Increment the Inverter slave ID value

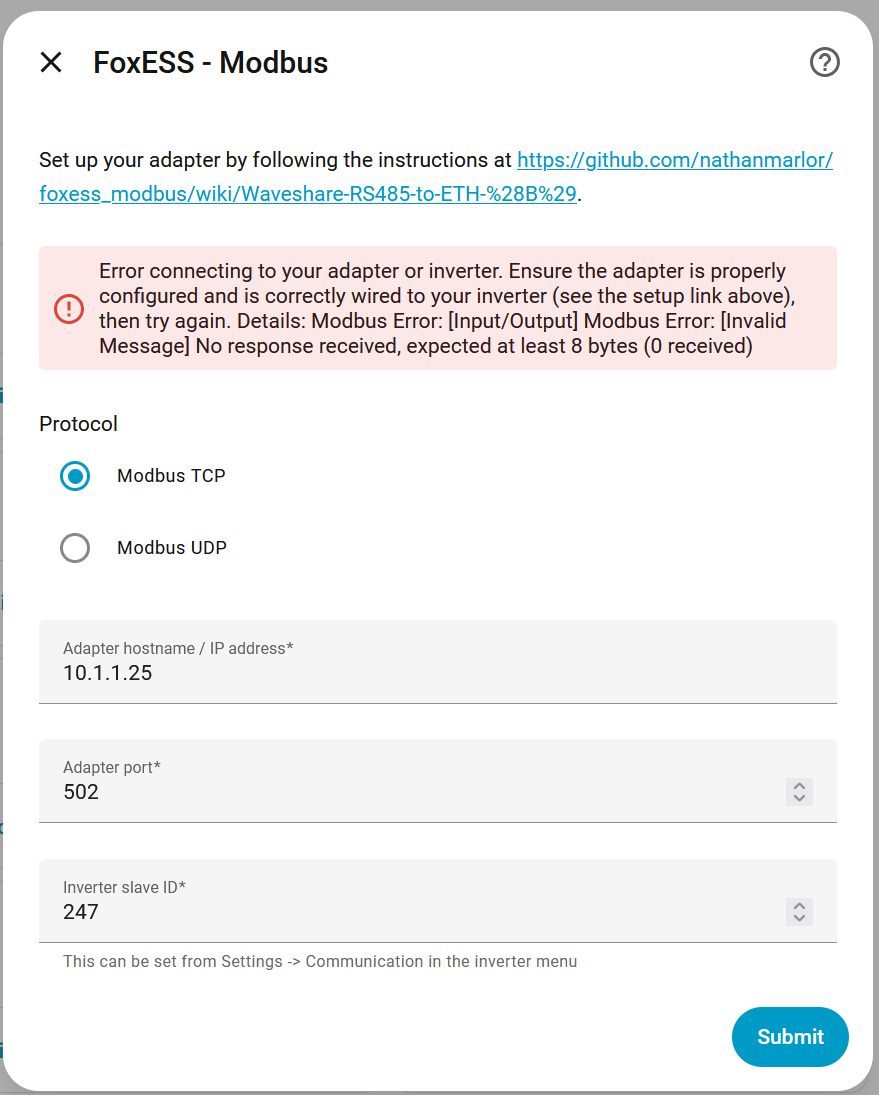pos(799,906)
